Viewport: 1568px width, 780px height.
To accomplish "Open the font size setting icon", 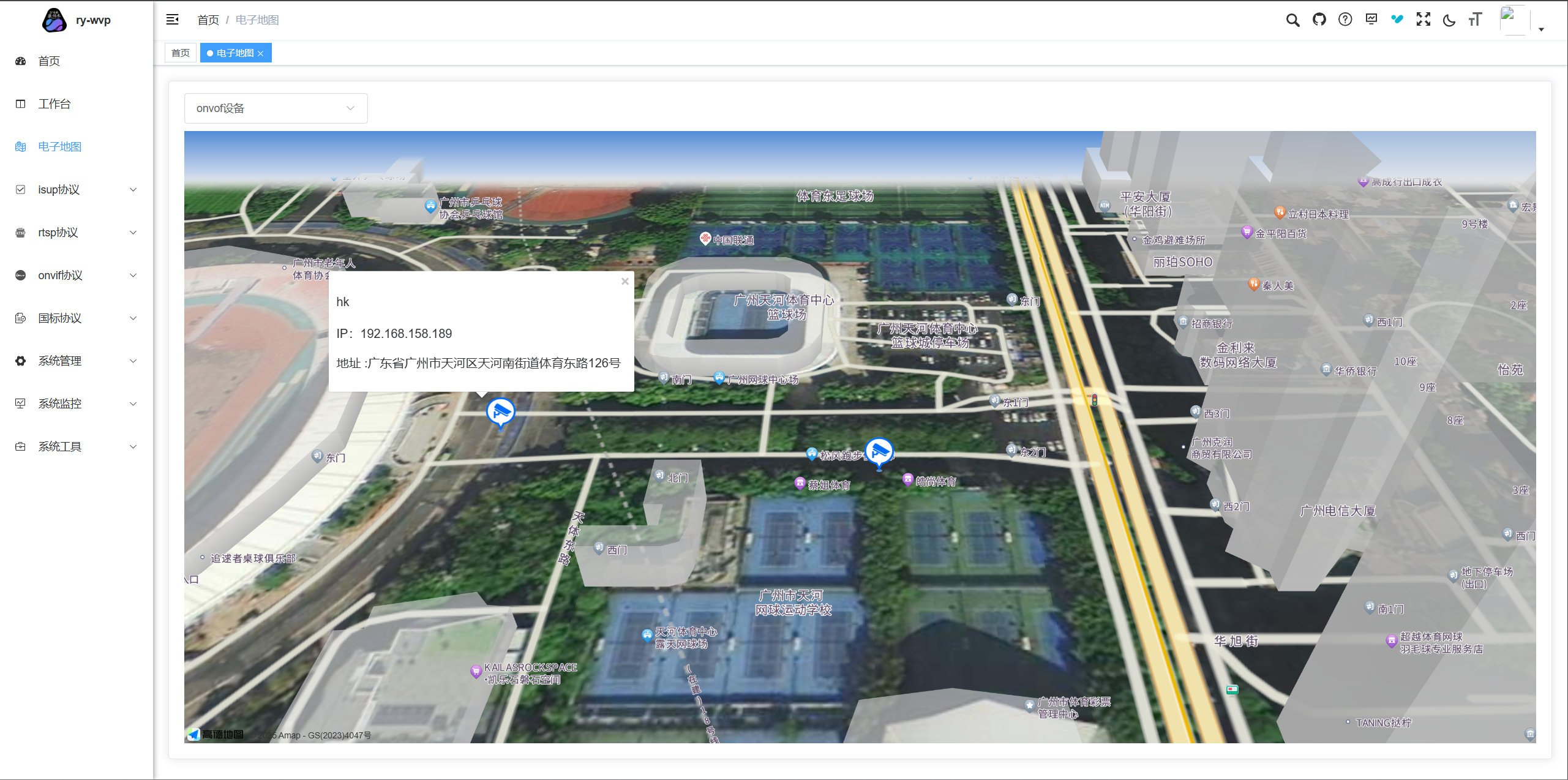I will click(1475, 20).
